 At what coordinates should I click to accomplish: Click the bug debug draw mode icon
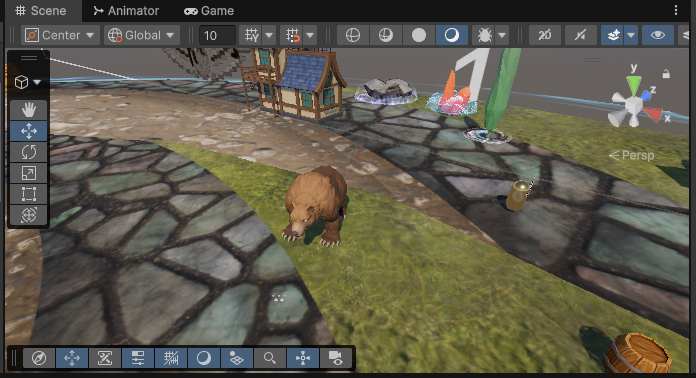click(484, 35)
